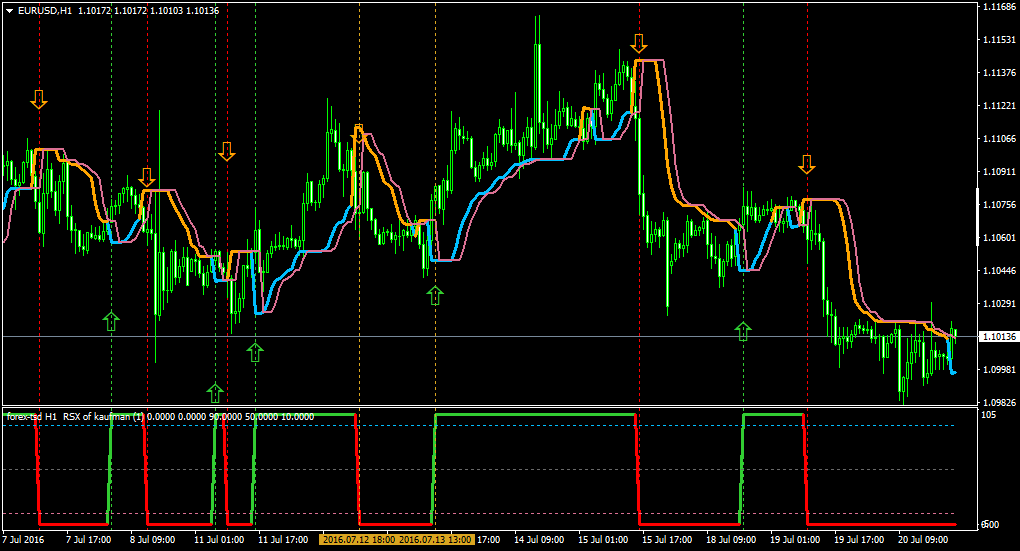This screenshot has width=1020, height=551.
Task: Click the highlighted 2016.07.13 13:00 time label
Action: pyautogui.click(x=435, y=540)
